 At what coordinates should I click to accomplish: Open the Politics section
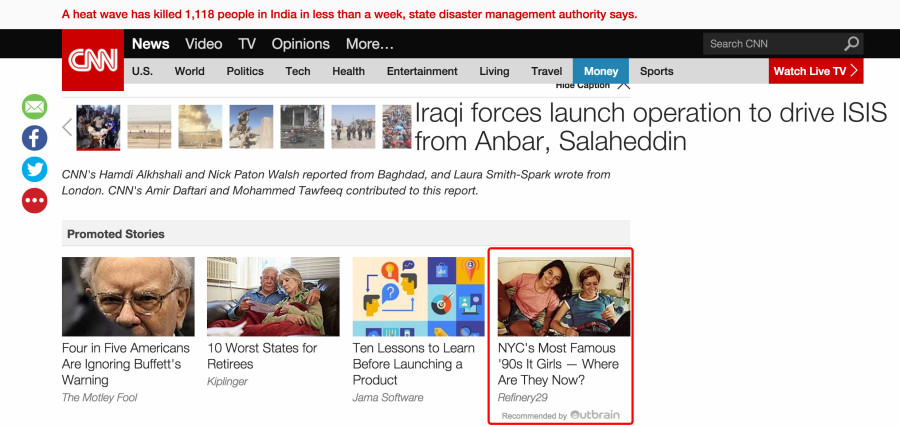point(245,71)
